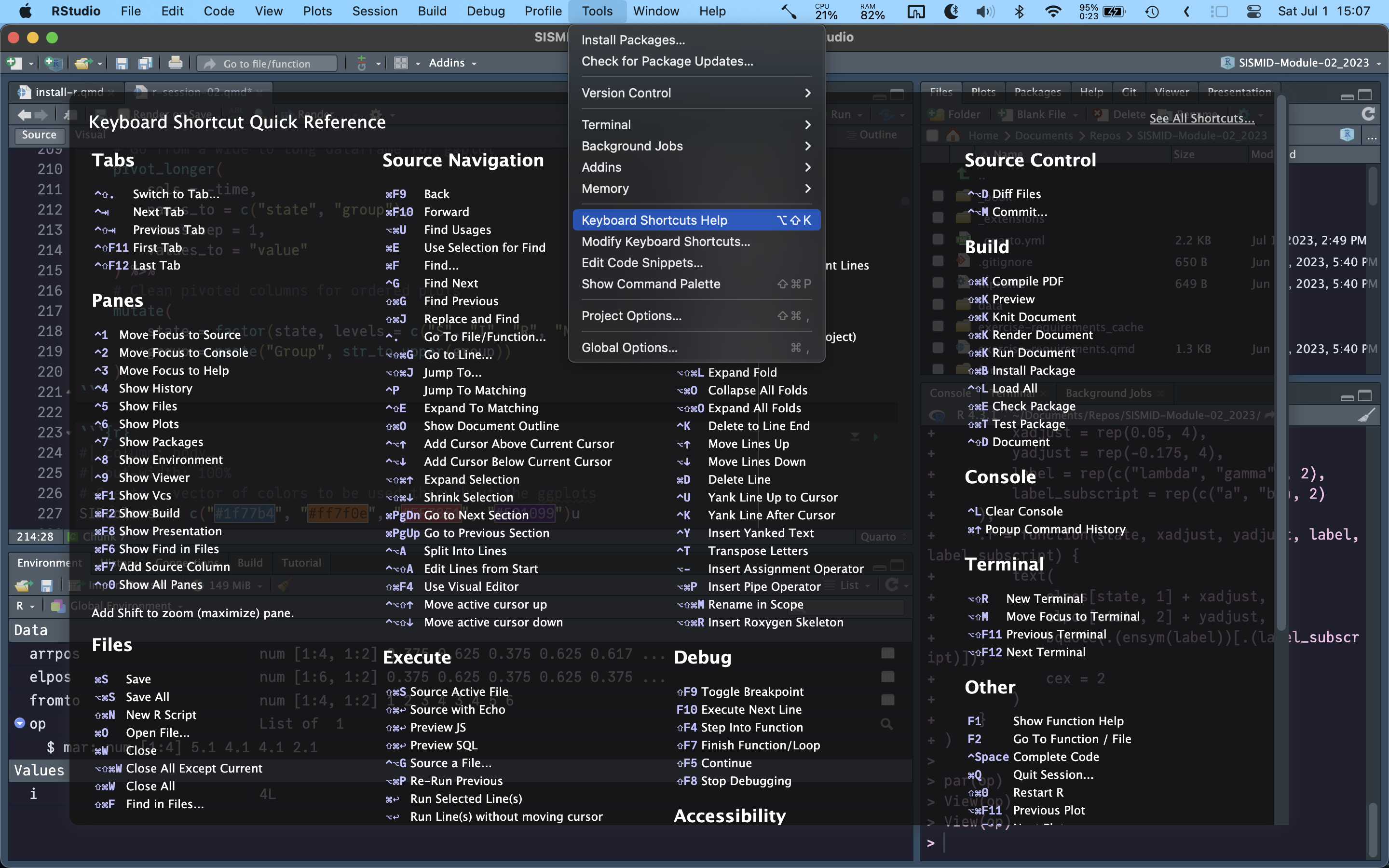Click the Workspace Panes grid icon
The height and width of the screenshot is (868, 1389).
pos(401,63)
